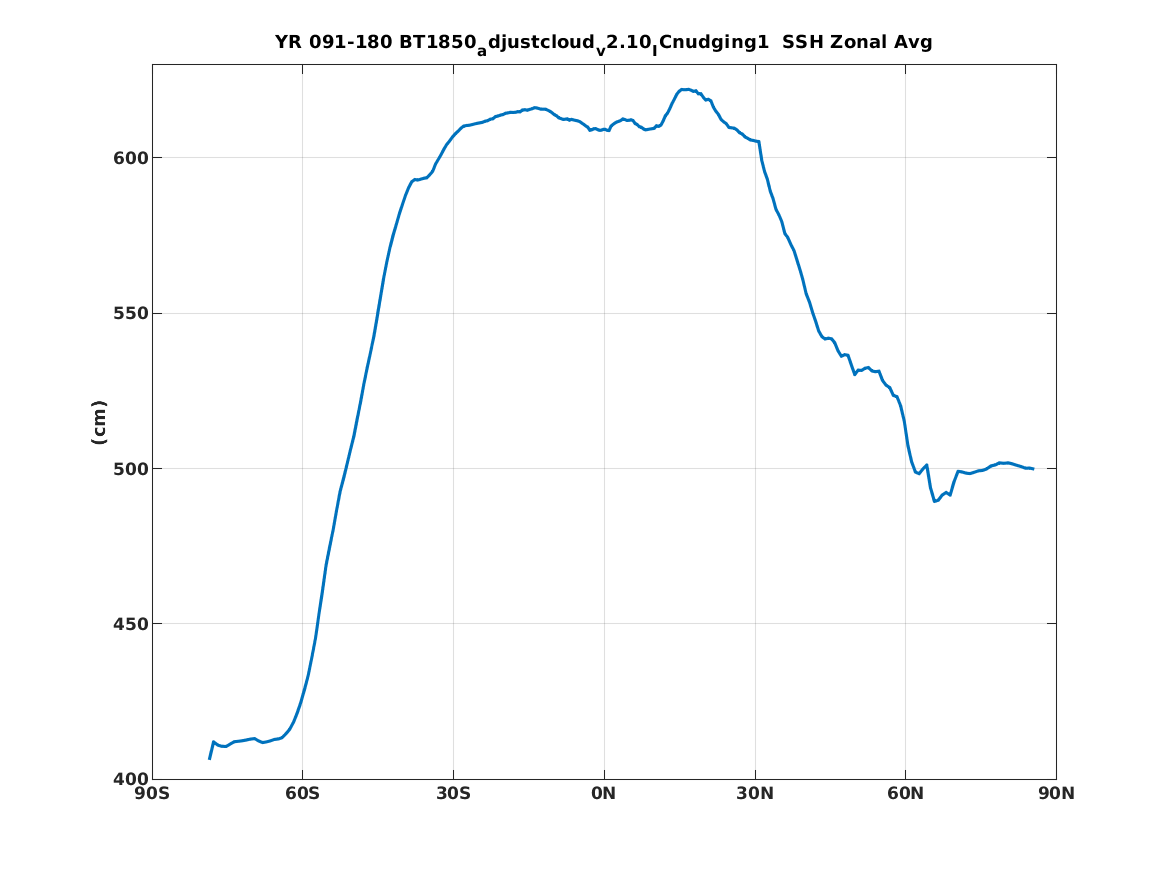Click the blue curve's peak near 15N
This screenshot has width=1167, height=875.
coord(684,89)
